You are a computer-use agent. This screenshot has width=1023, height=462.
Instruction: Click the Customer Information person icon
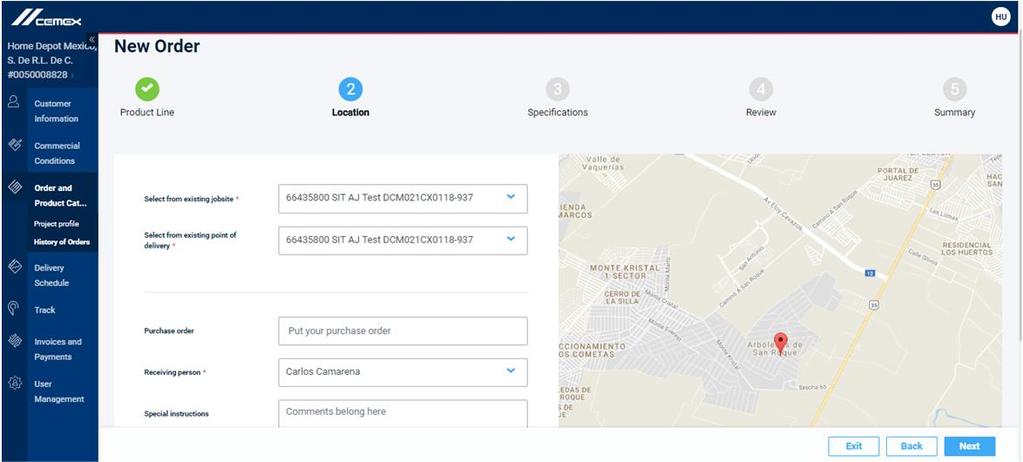14,102
